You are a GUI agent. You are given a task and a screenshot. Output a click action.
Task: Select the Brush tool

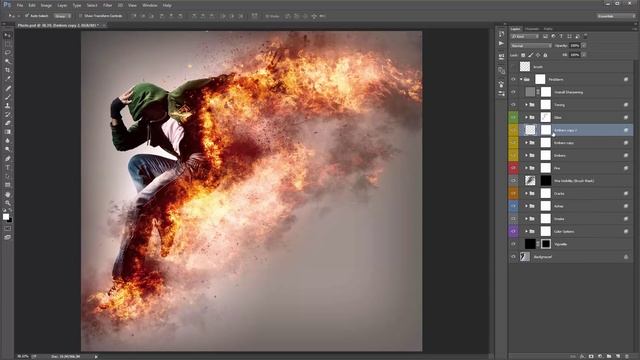click(7, 97)
